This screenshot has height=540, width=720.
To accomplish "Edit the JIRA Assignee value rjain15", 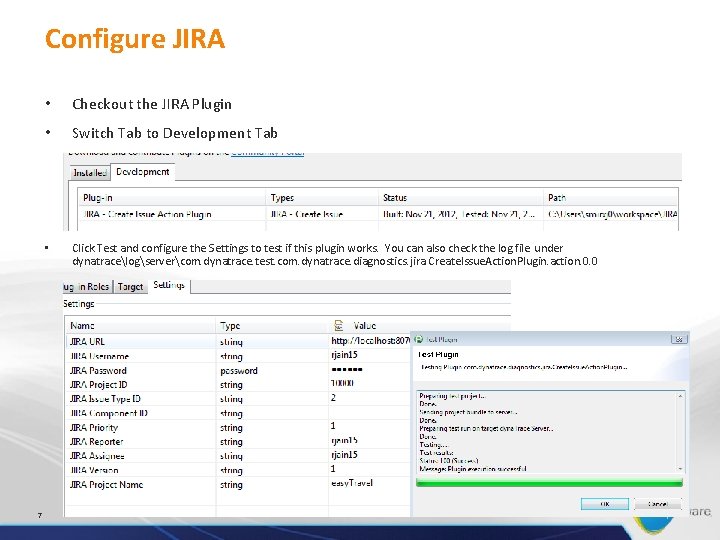I will point(344,455).
